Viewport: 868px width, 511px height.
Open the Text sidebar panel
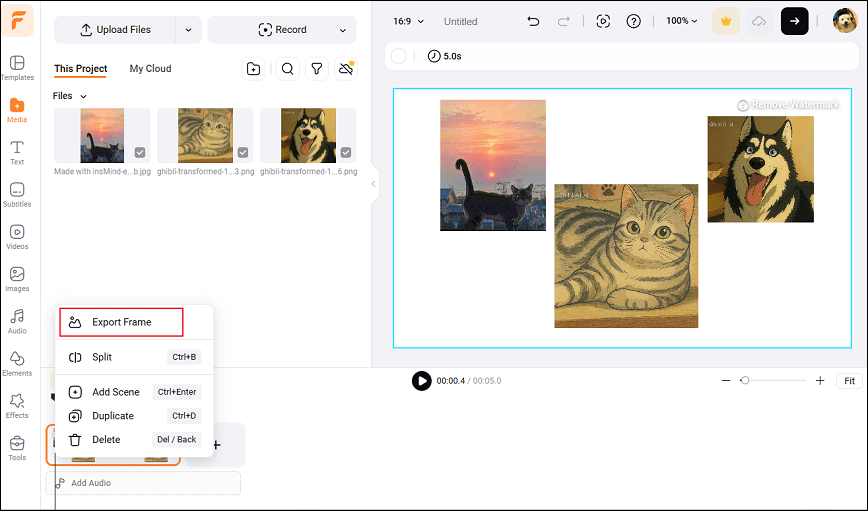[x=17, y=153]
